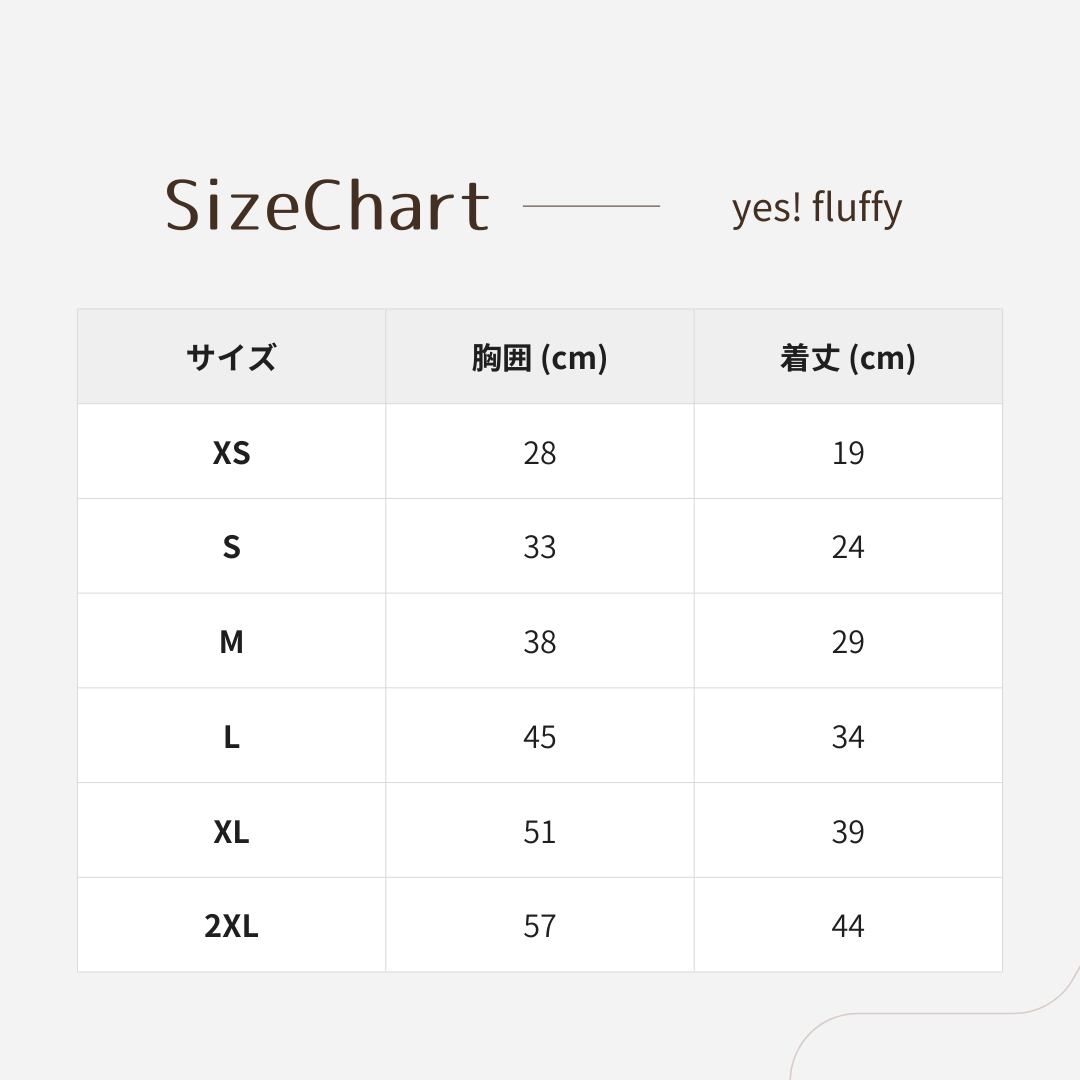This screenshot has width=1080, height=1080.
Task: Click the XS size row label
Action: click(231, 452)
